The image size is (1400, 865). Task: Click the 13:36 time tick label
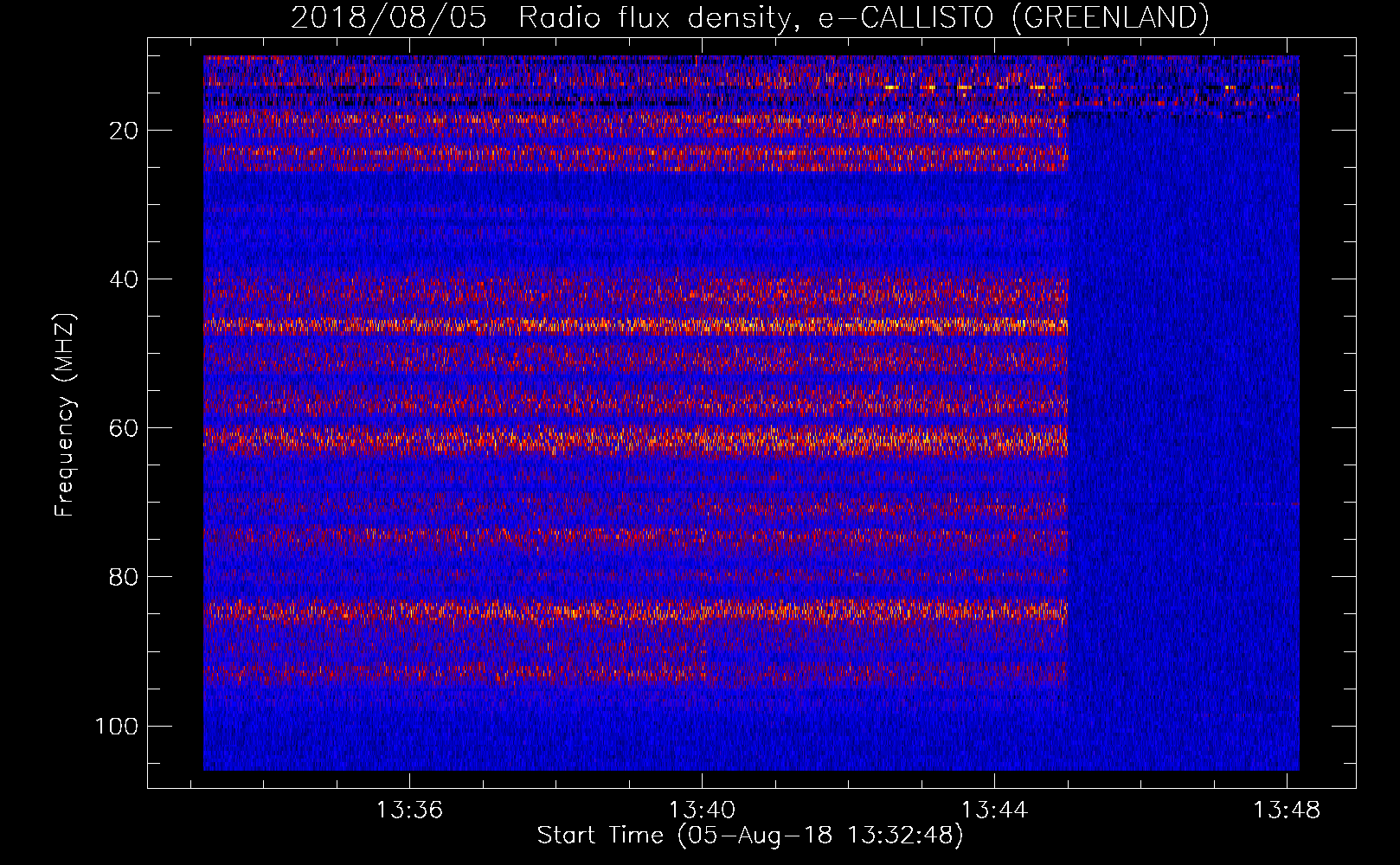[x=409, y=810]
